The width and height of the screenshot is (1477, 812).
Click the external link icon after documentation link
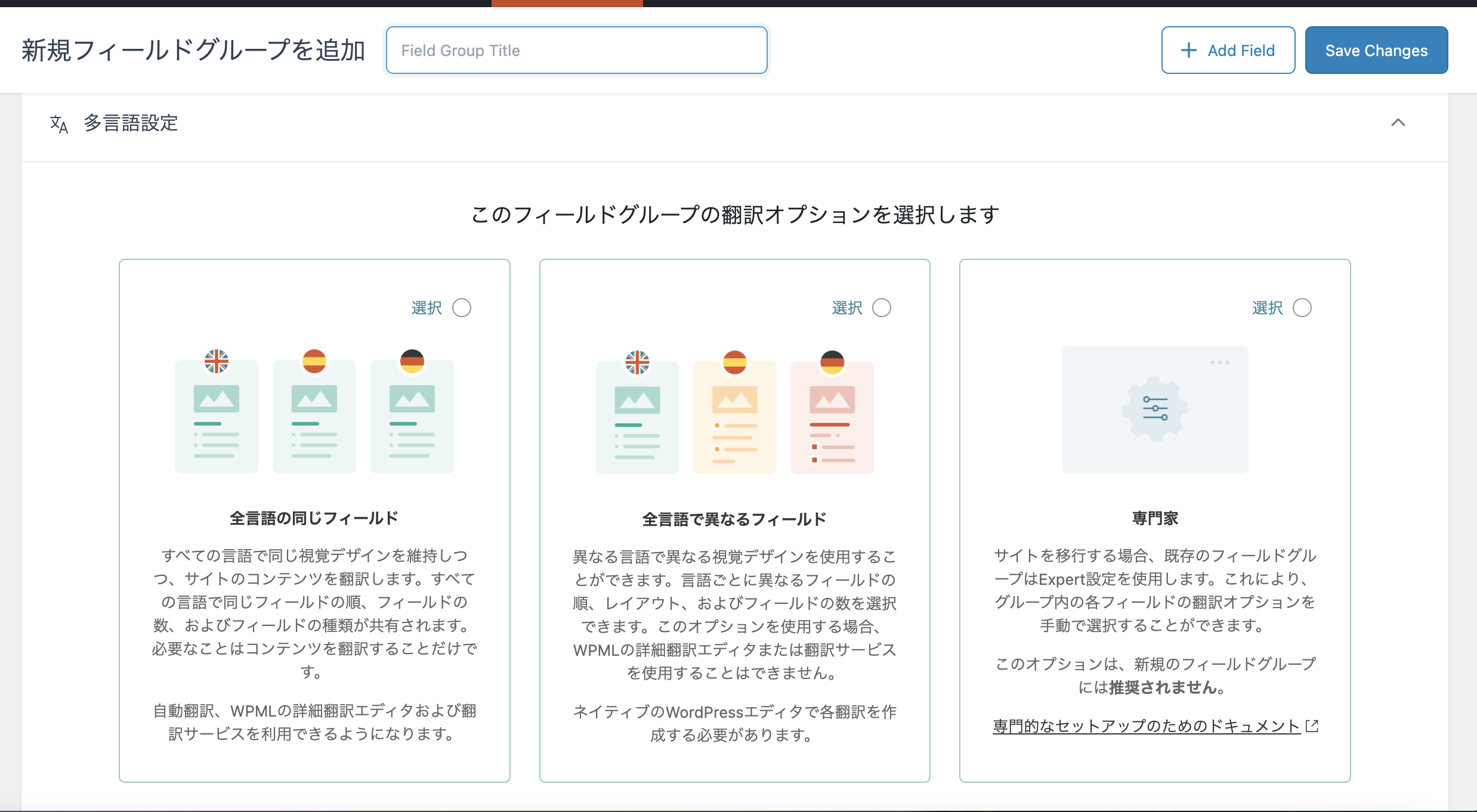coord(1312,726)
